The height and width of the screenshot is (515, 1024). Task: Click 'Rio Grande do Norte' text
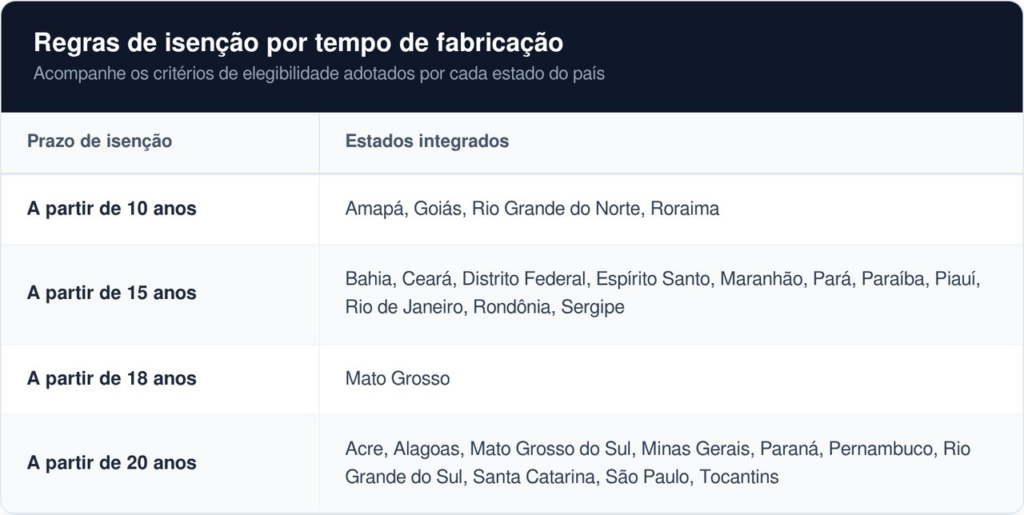pos(555,209)
